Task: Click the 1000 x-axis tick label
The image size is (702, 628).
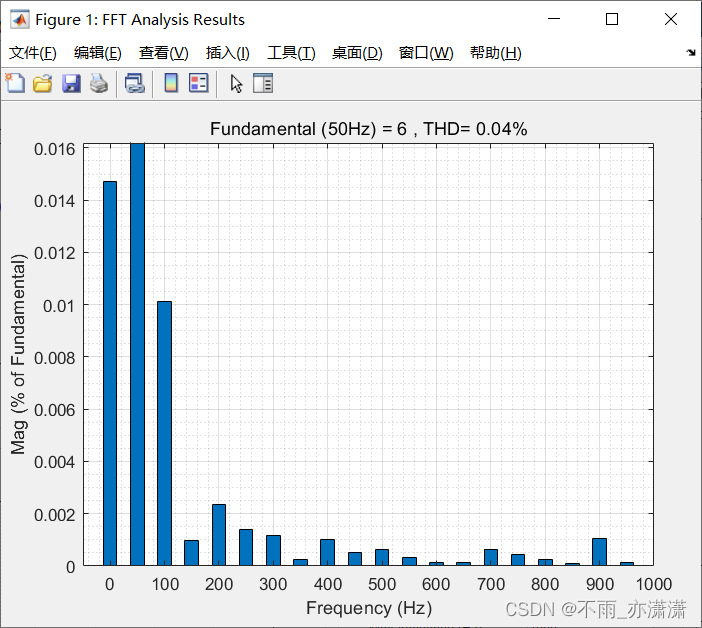Action: [654, 584]
